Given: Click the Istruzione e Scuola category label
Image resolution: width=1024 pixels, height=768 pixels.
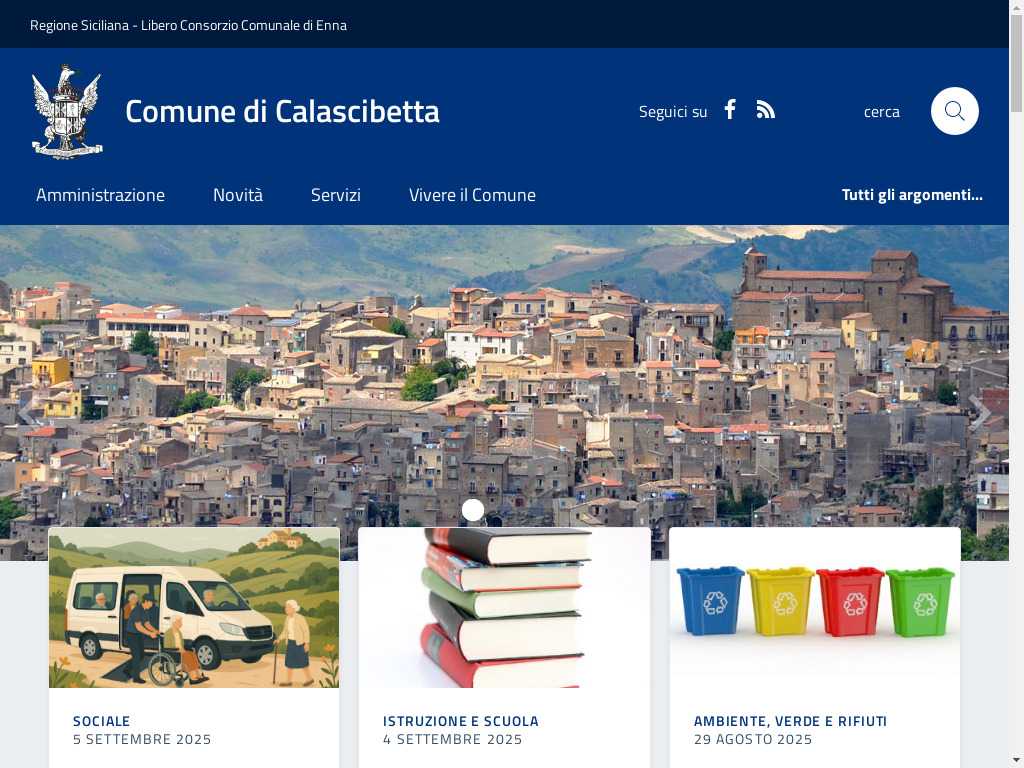Looking at the screenshot, I should click(460, 722).
